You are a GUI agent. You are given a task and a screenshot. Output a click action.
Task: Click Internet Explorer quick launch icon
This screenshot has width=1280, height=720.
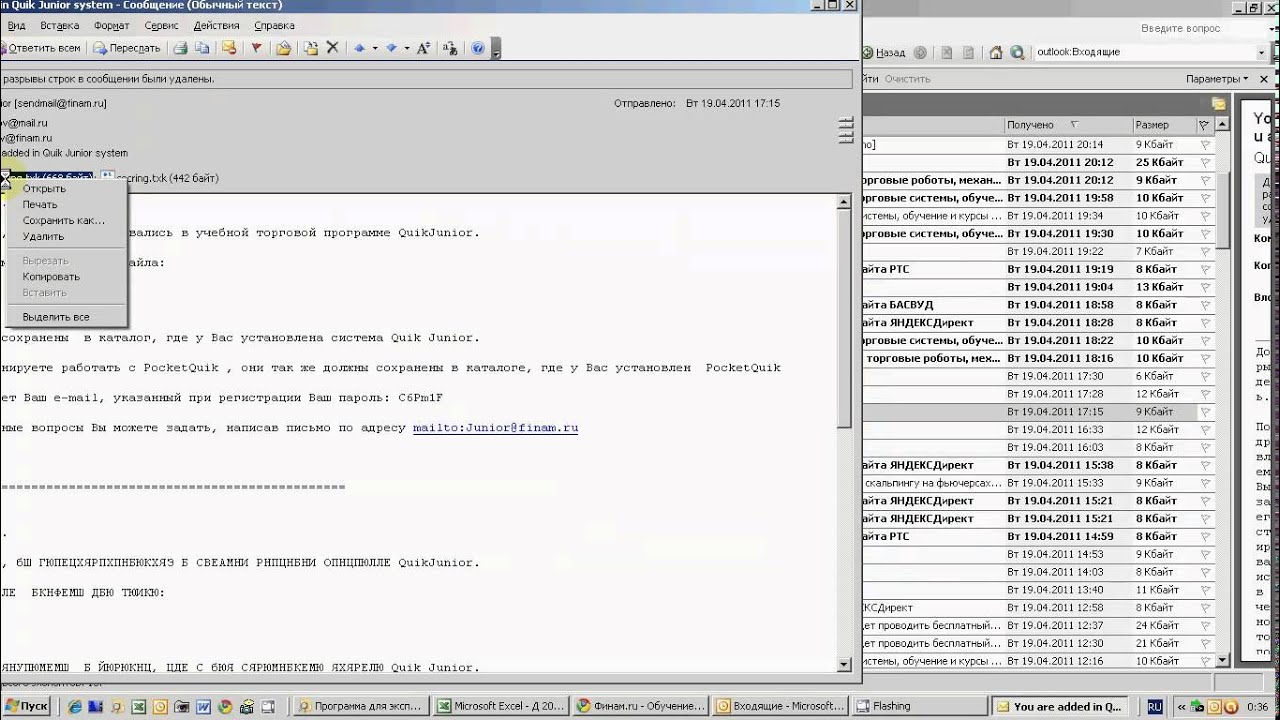(x=75, y=706)
